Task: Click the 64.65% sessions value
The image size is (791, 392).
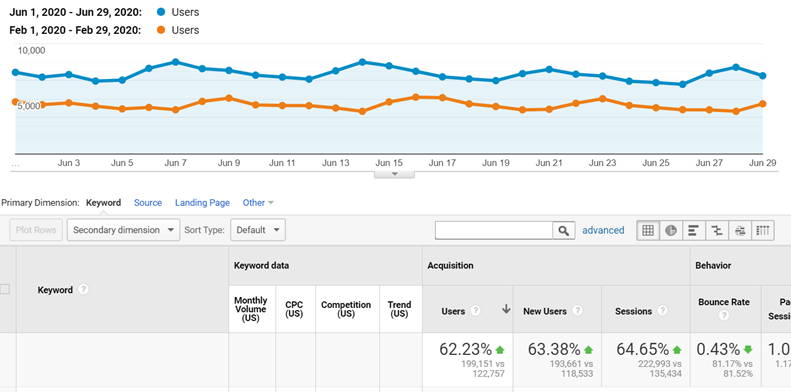Action: (643, 349)
